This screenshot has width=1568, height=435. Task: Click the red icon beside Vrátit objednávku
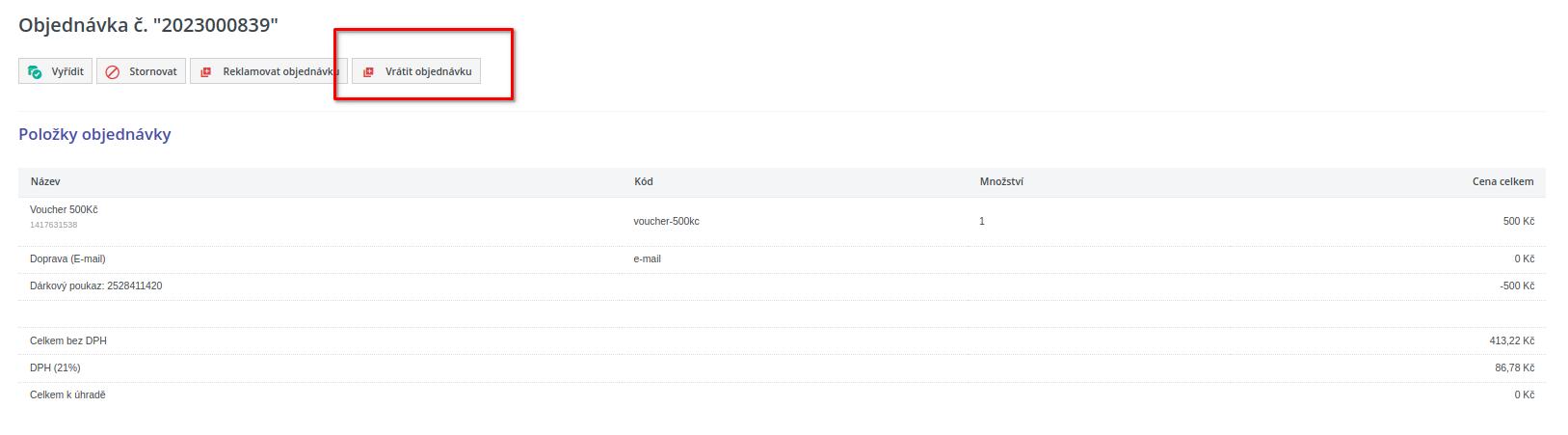tap(368, 72)
